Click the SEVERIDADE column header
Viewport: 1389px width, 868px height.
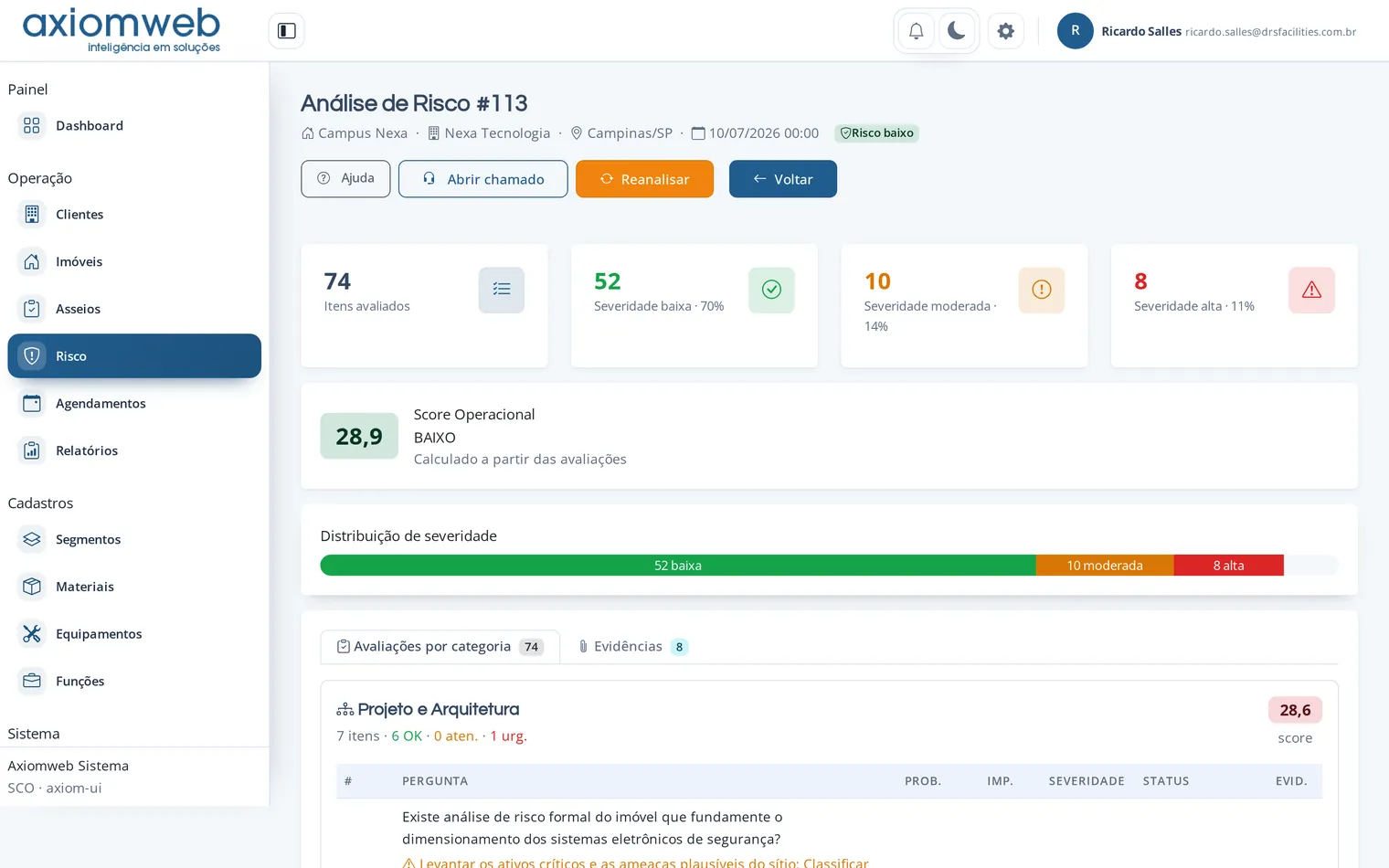tap(1087, 781)
